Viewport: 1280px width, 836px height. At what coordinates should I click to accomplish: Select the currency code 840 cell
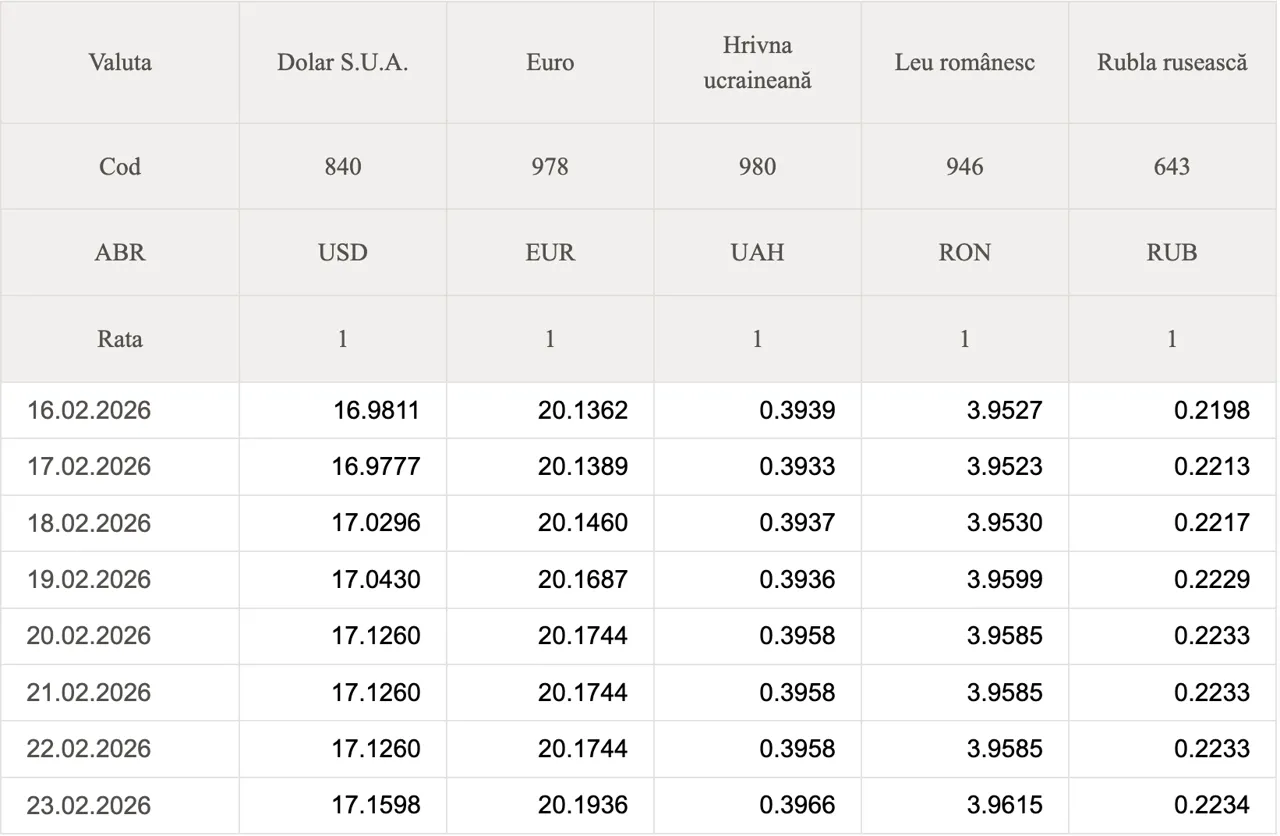tap(343, 166)
